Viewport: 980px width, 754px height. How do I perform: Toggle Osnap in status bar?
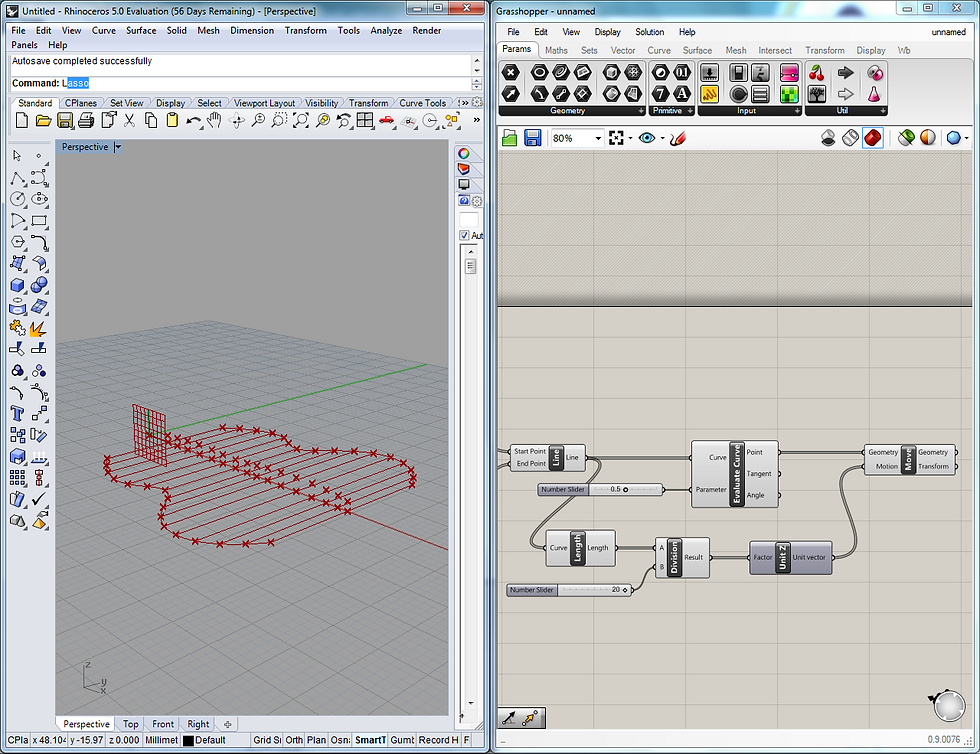pos(341,740)
